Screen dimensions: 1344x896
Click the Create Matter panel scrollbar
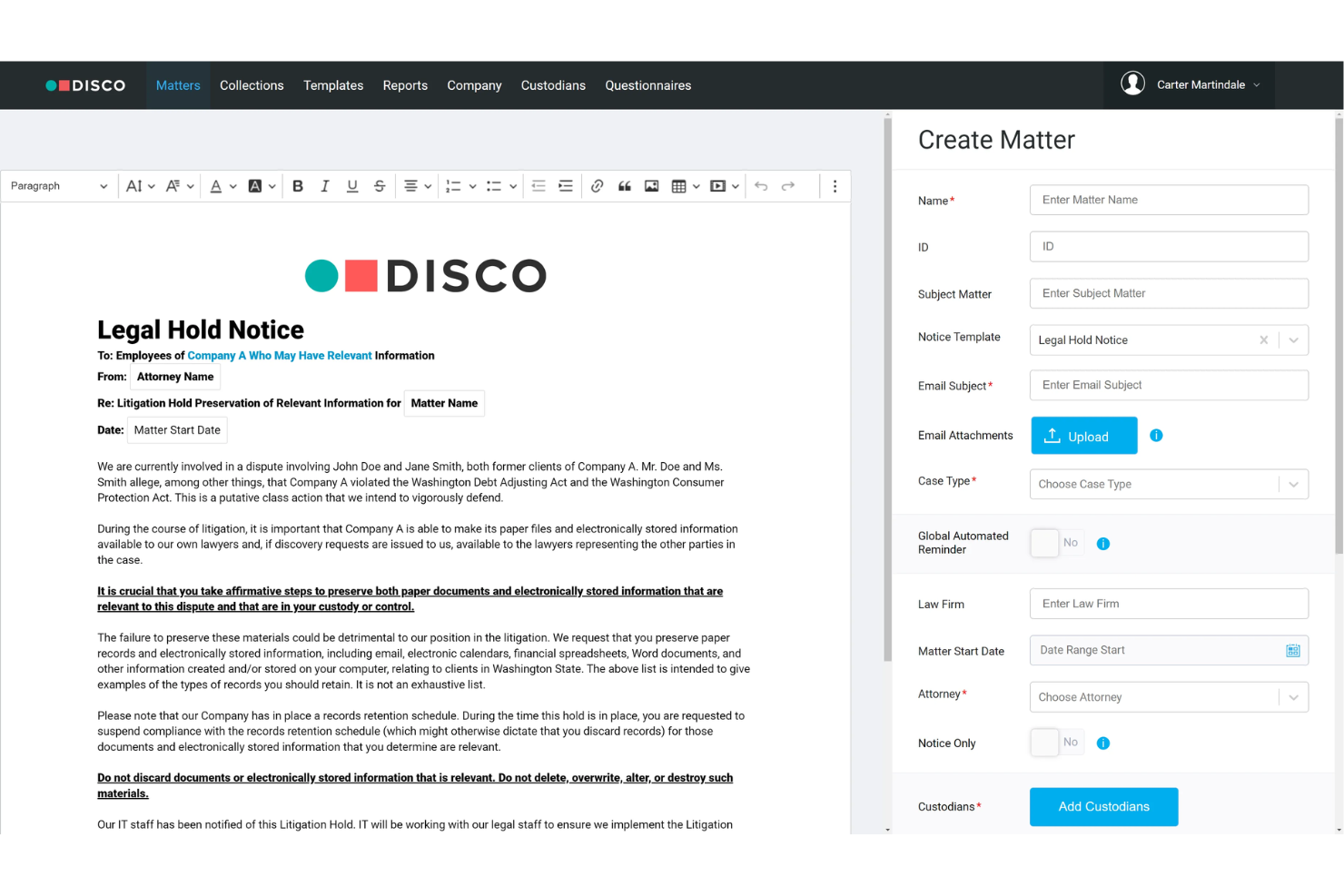pyautogui.click(x=1339, y=336)
